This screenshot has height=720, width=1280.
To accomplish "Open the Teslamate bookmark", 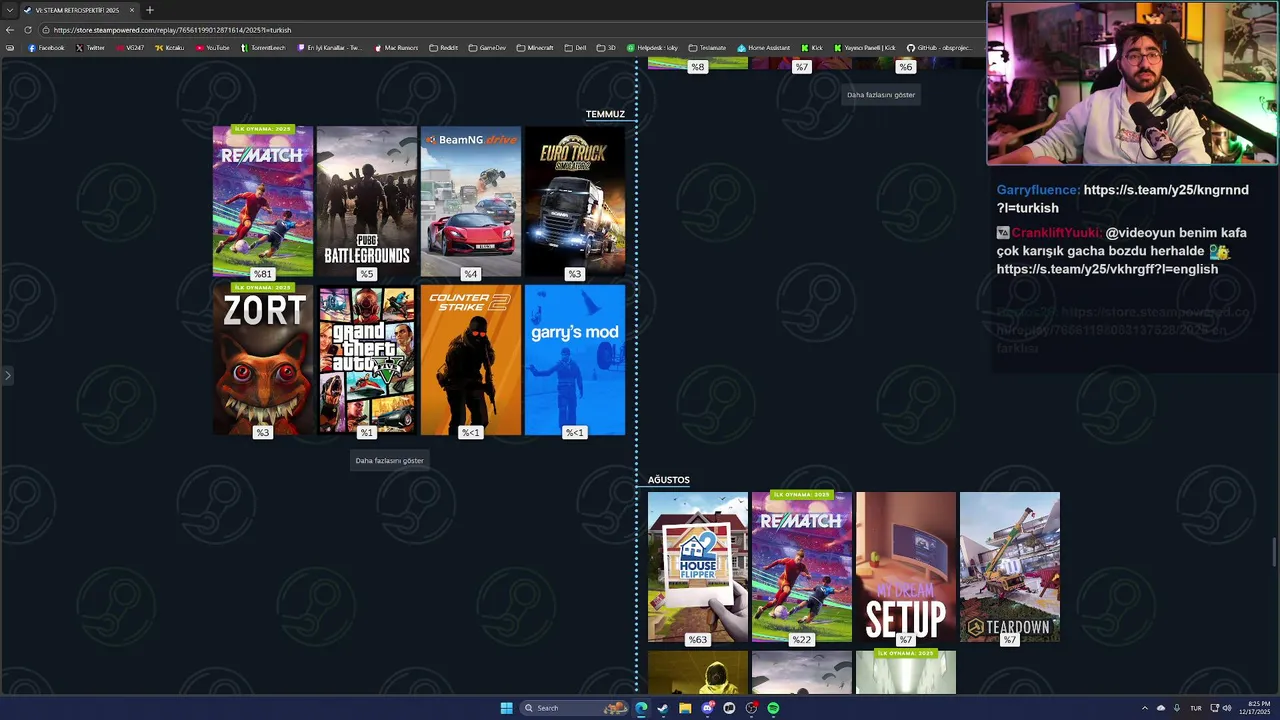I will coord(707,48).
